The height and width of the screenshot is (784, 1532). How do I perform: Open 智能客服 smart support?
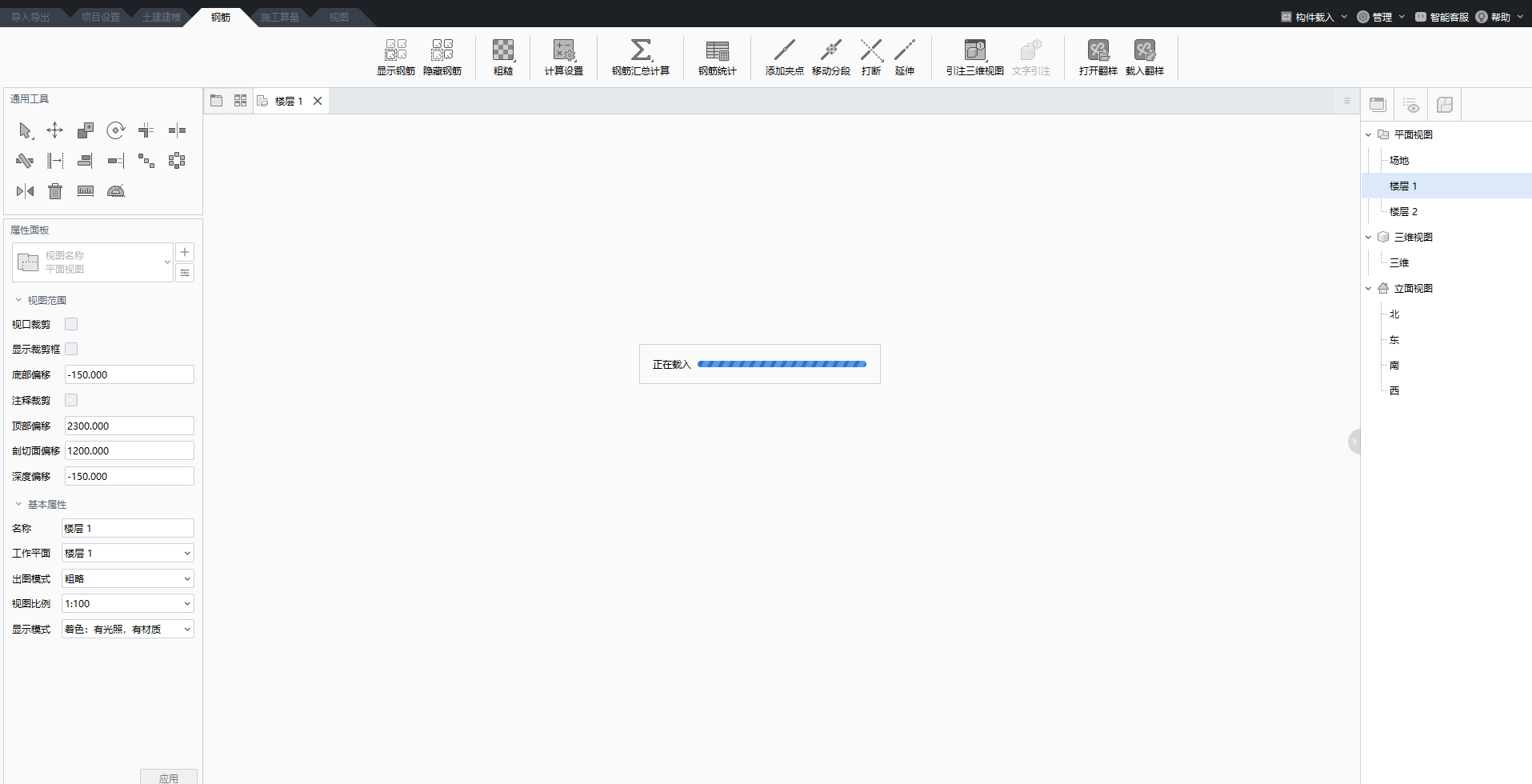click(1442, 17)
